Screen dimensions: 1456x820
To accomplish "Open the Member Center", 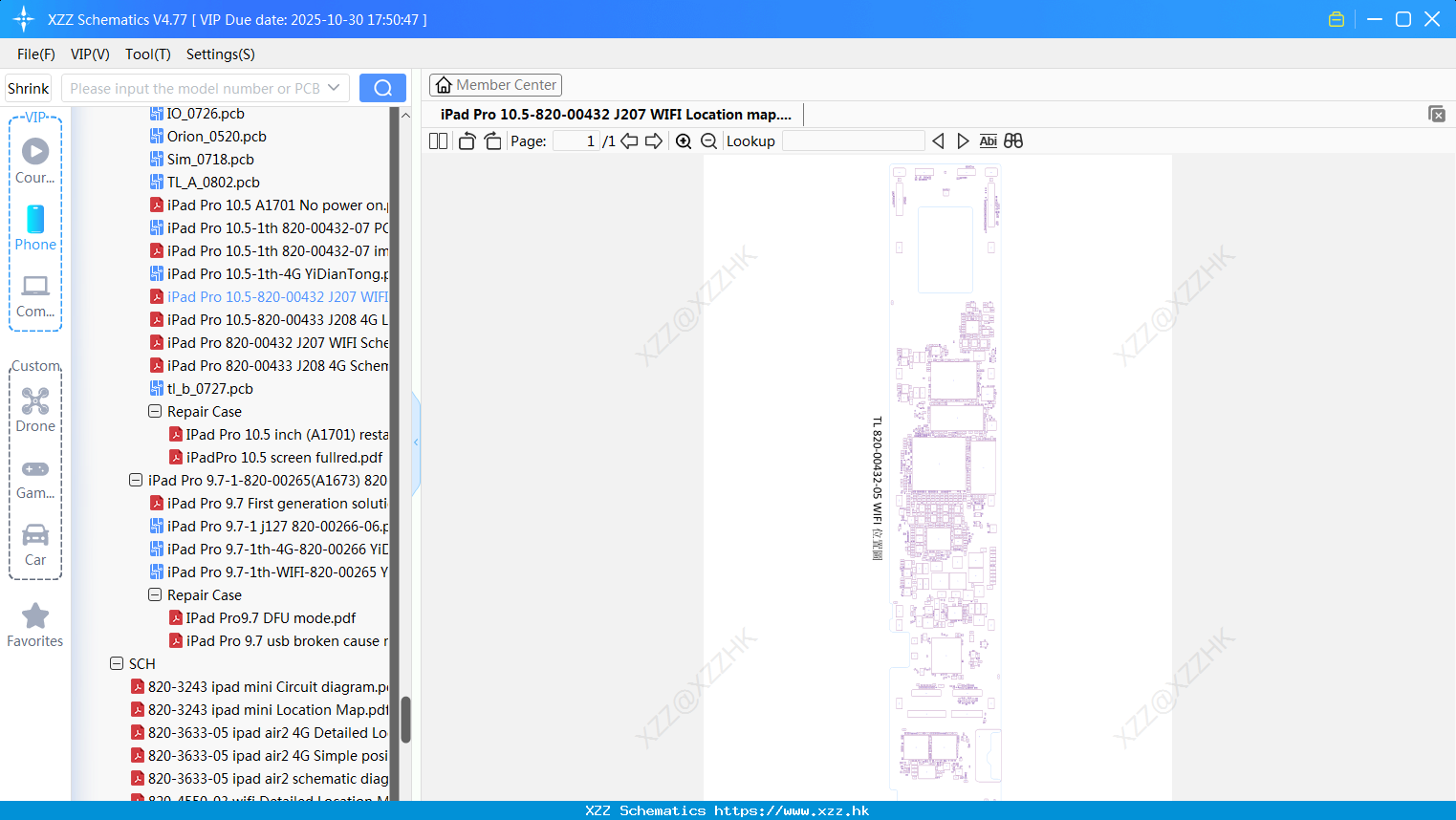I will 495,85.
